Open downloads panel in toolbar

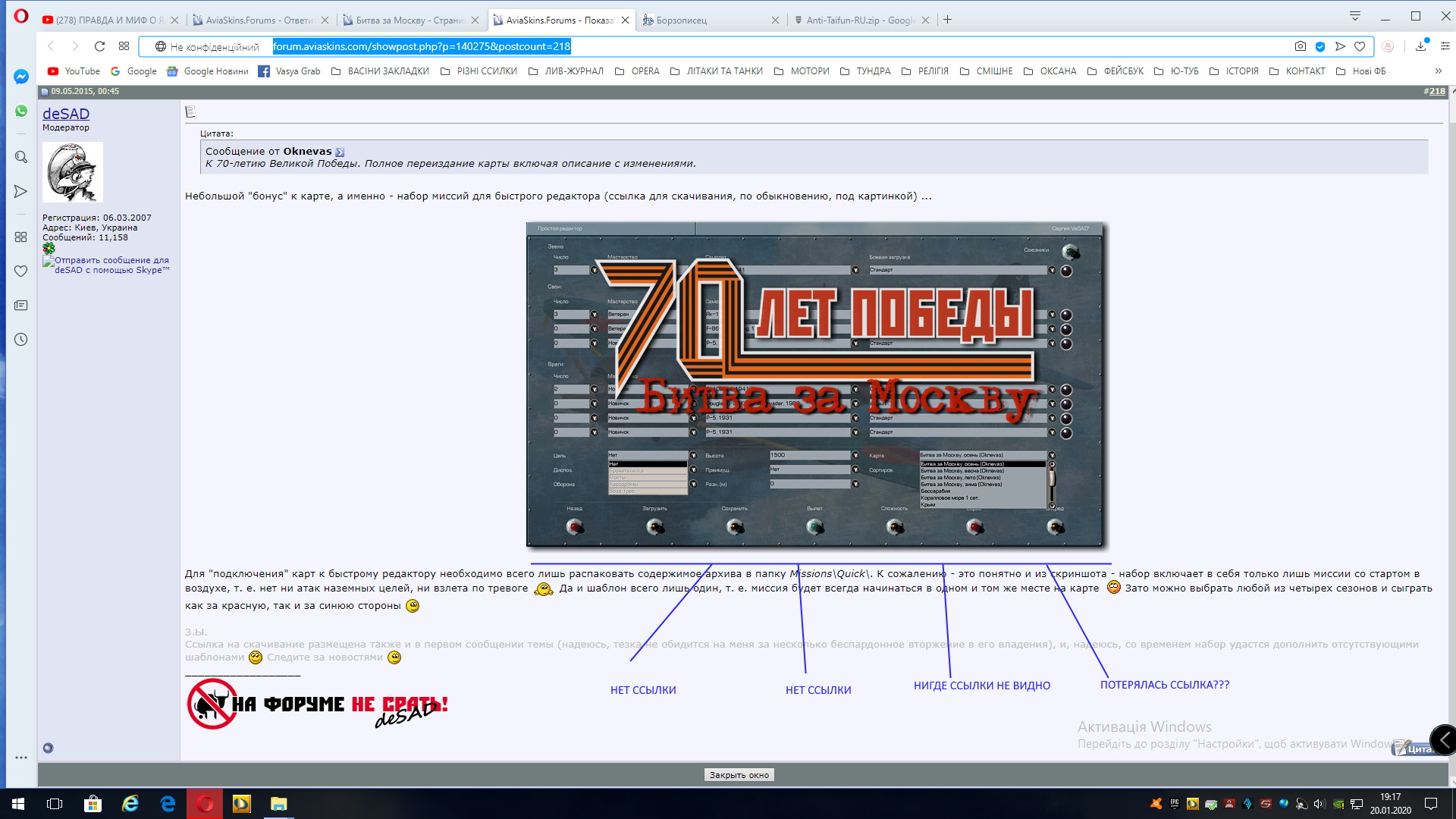[x=1420, y=46]
